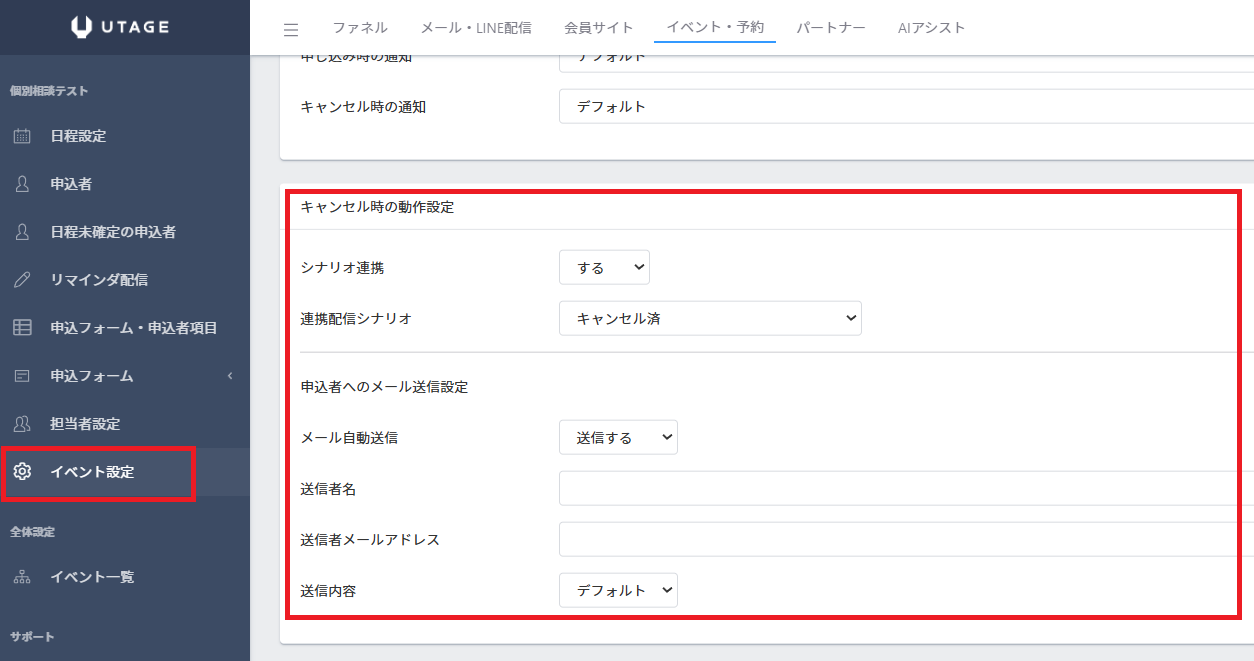The height and width of the screenshot is (661, 1254).
Task: Click the 送信者メールアドレス input field
Action: (906, 539)
